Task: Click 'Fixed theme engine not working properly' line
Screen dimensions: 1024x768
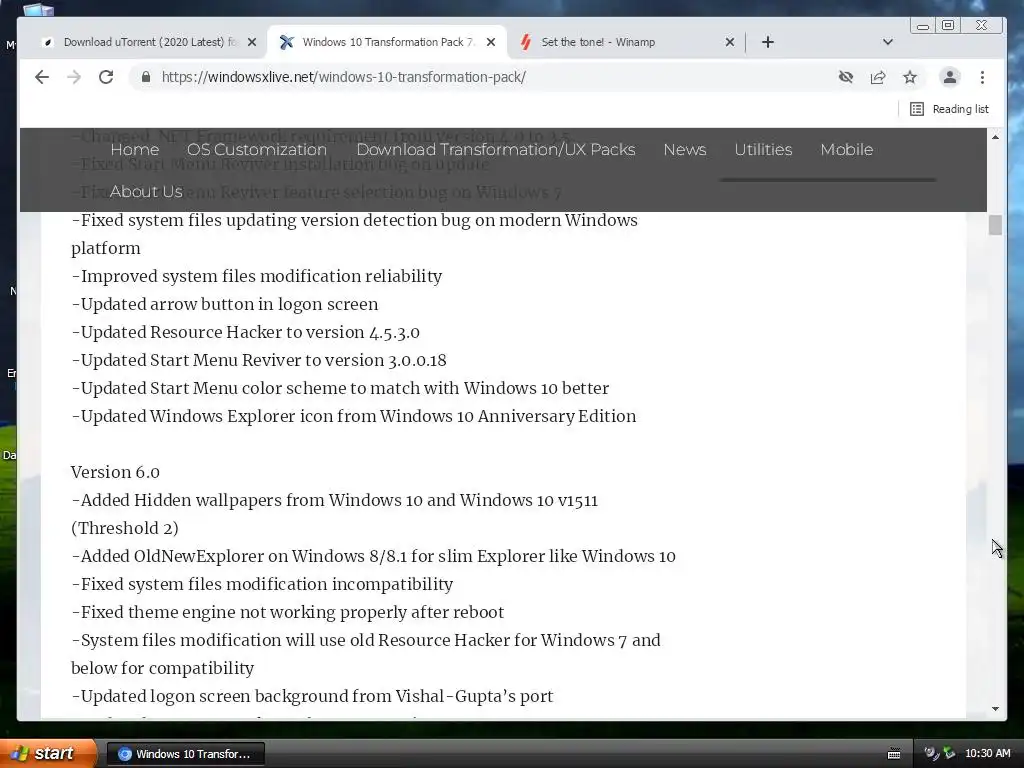Action: click(x=287, y=613)
